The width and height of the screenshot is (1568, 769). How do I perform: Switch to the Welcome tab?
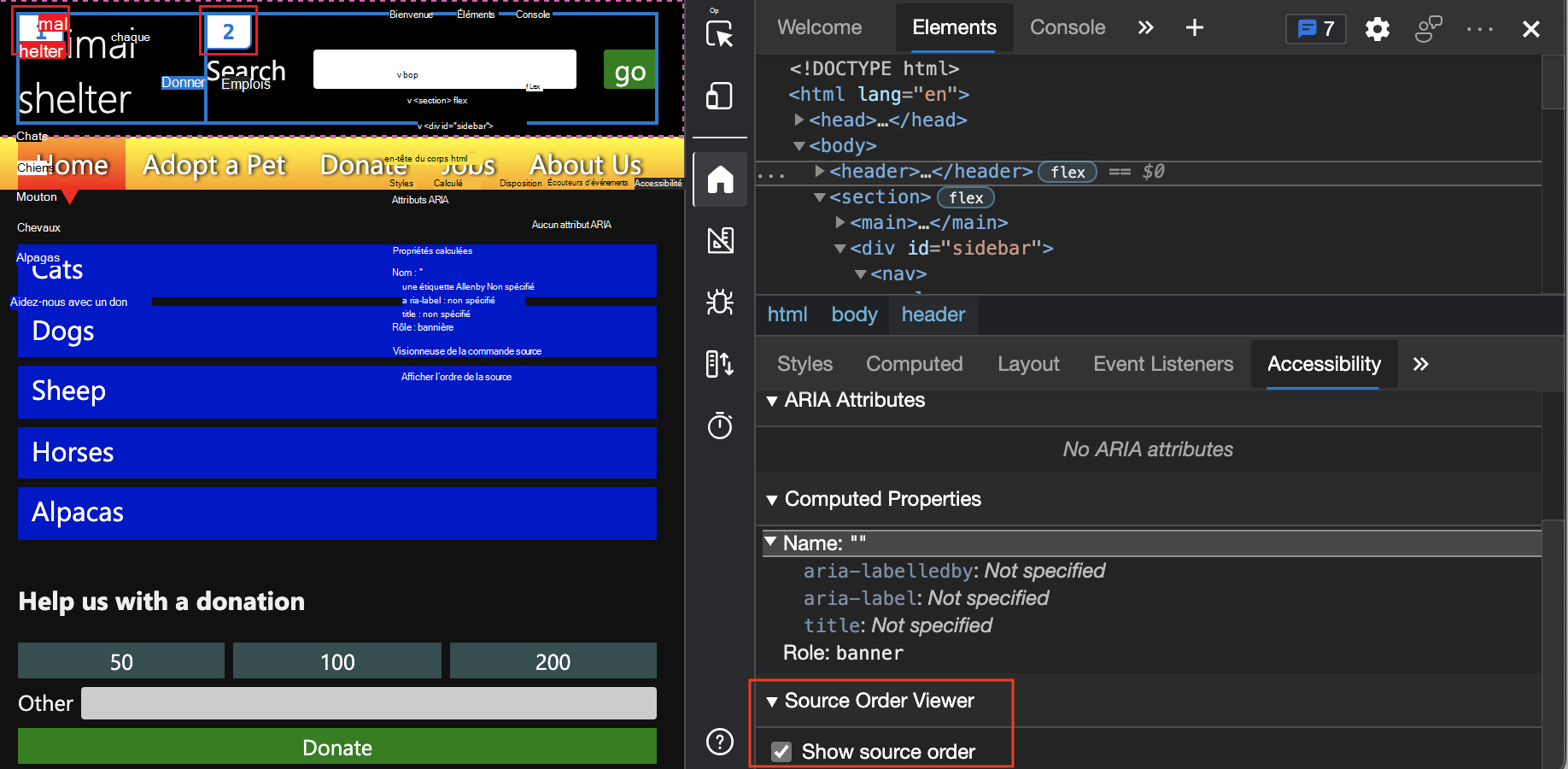[819, 27]
